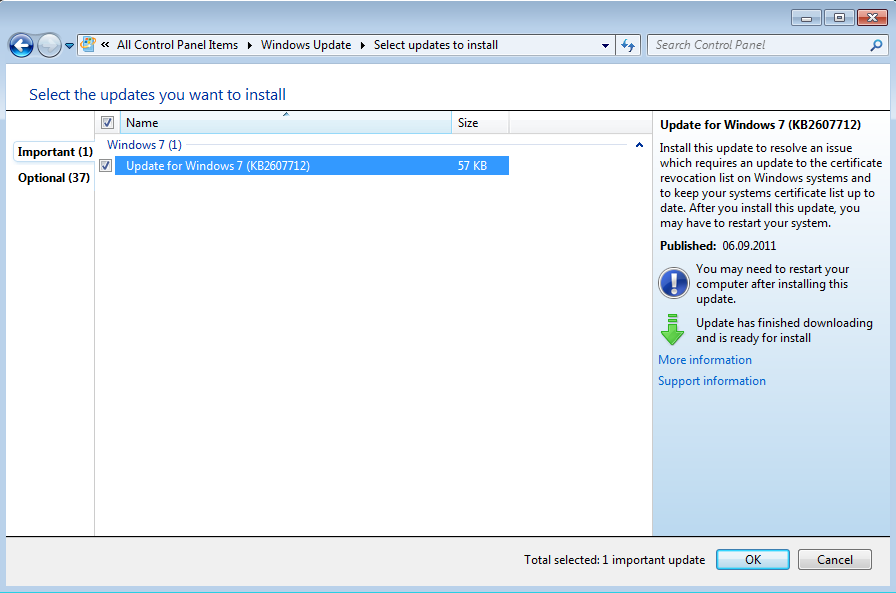
Task: Click the 57 KB size value
Action: pyautogui.click(x=472, y=166)
